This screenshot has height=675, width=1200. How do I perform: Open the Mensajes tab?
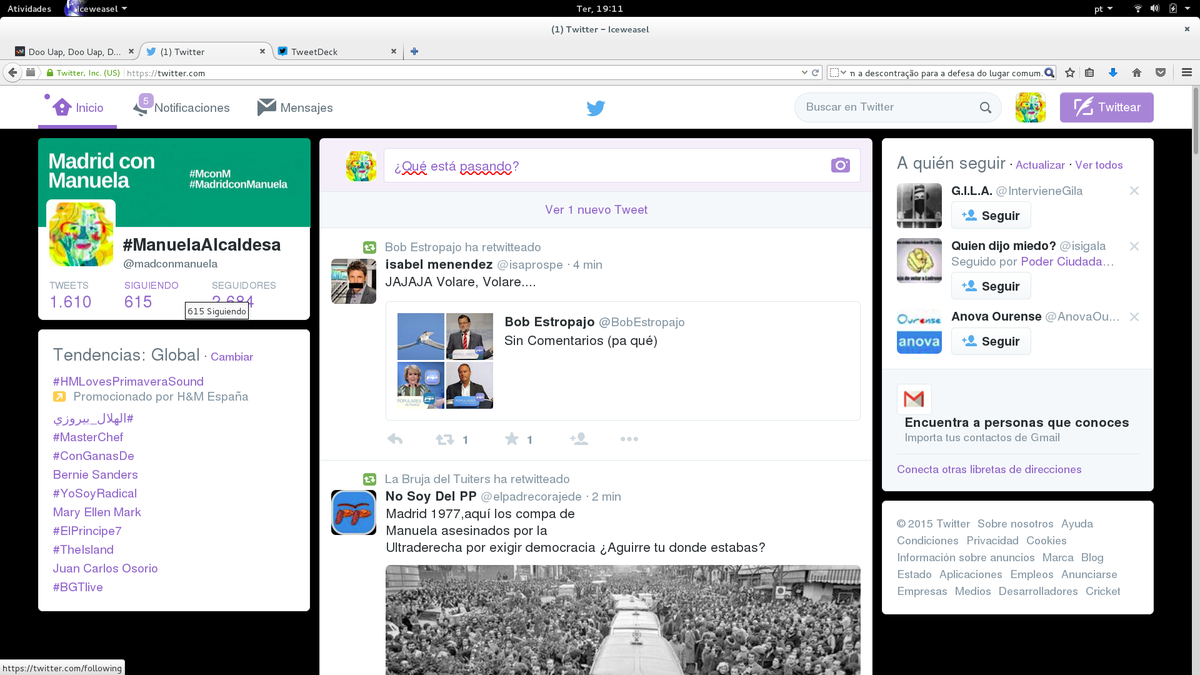(x=295, y=107)
